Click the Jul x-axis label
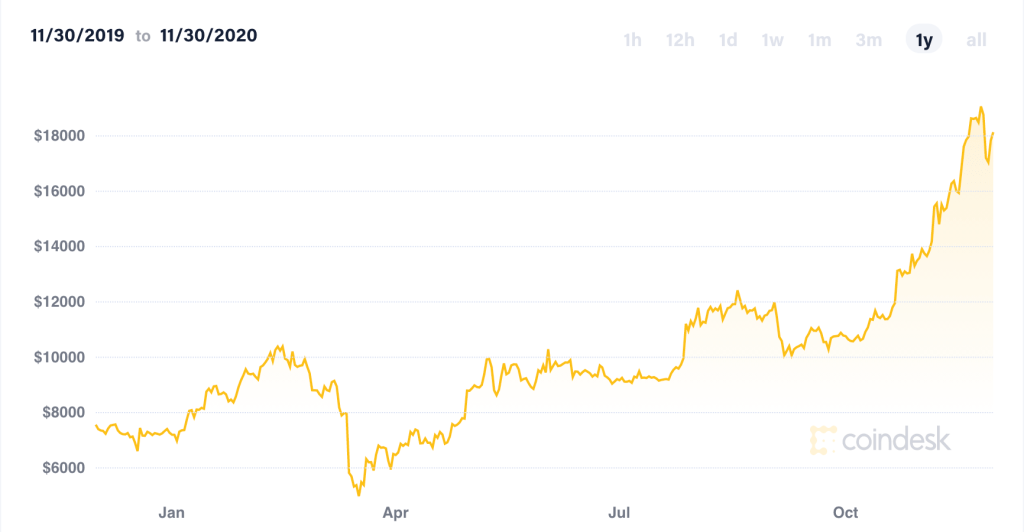This screenshot has height=532, width=1024. [x=620, y=513]
